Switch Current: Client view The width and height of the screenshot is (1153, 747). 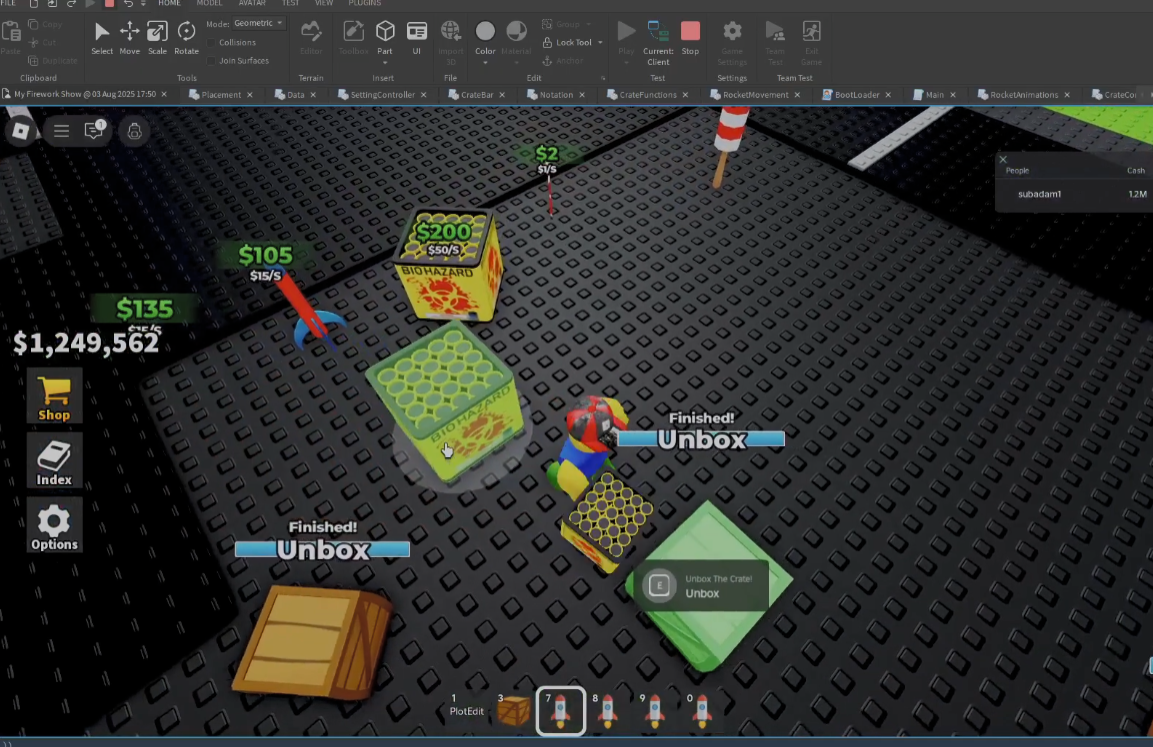657,43
